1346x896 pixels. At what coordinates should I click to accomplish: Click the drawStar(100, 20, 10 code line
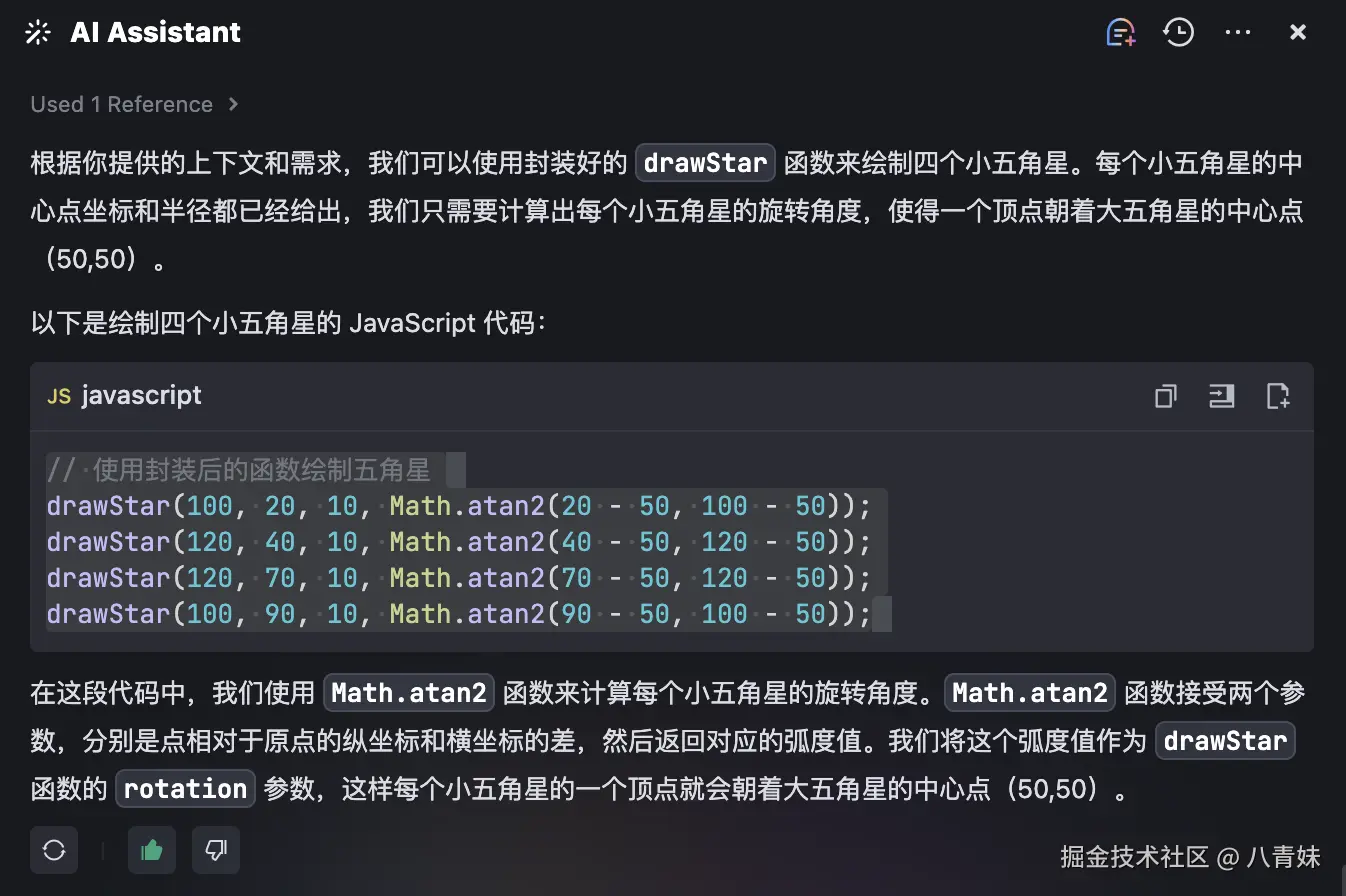(459, 506)
